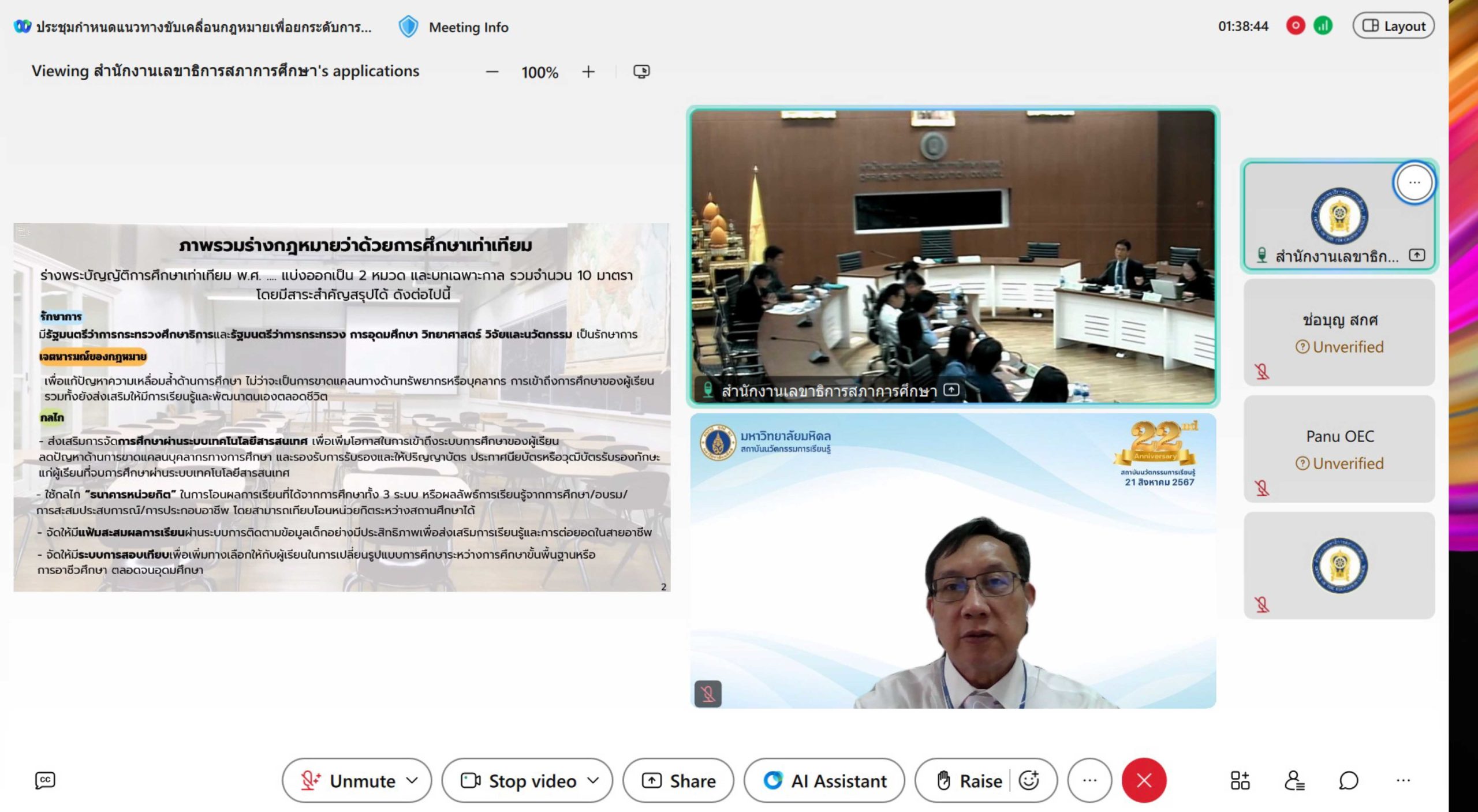Click the Share button
Image resolution: width=1478 pixels, height=812 pixels.
(x=678, y=780)
